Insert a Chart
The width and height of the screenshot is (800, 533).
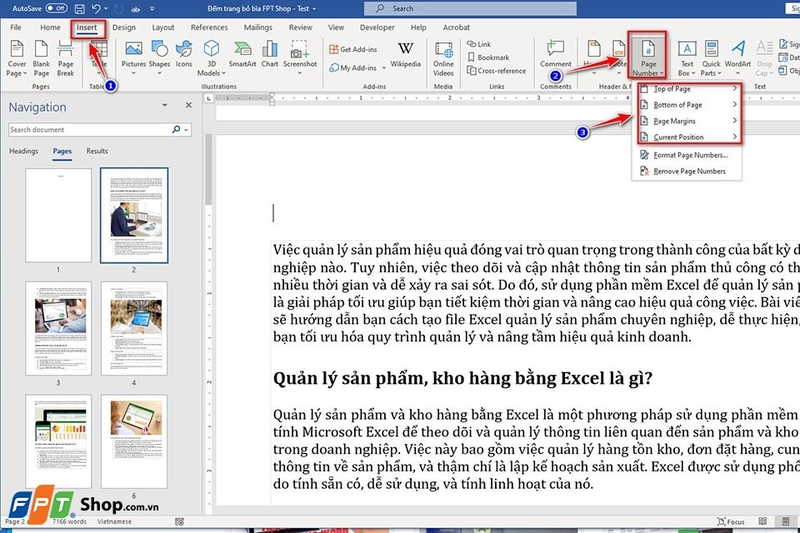(x=269, y=55)
